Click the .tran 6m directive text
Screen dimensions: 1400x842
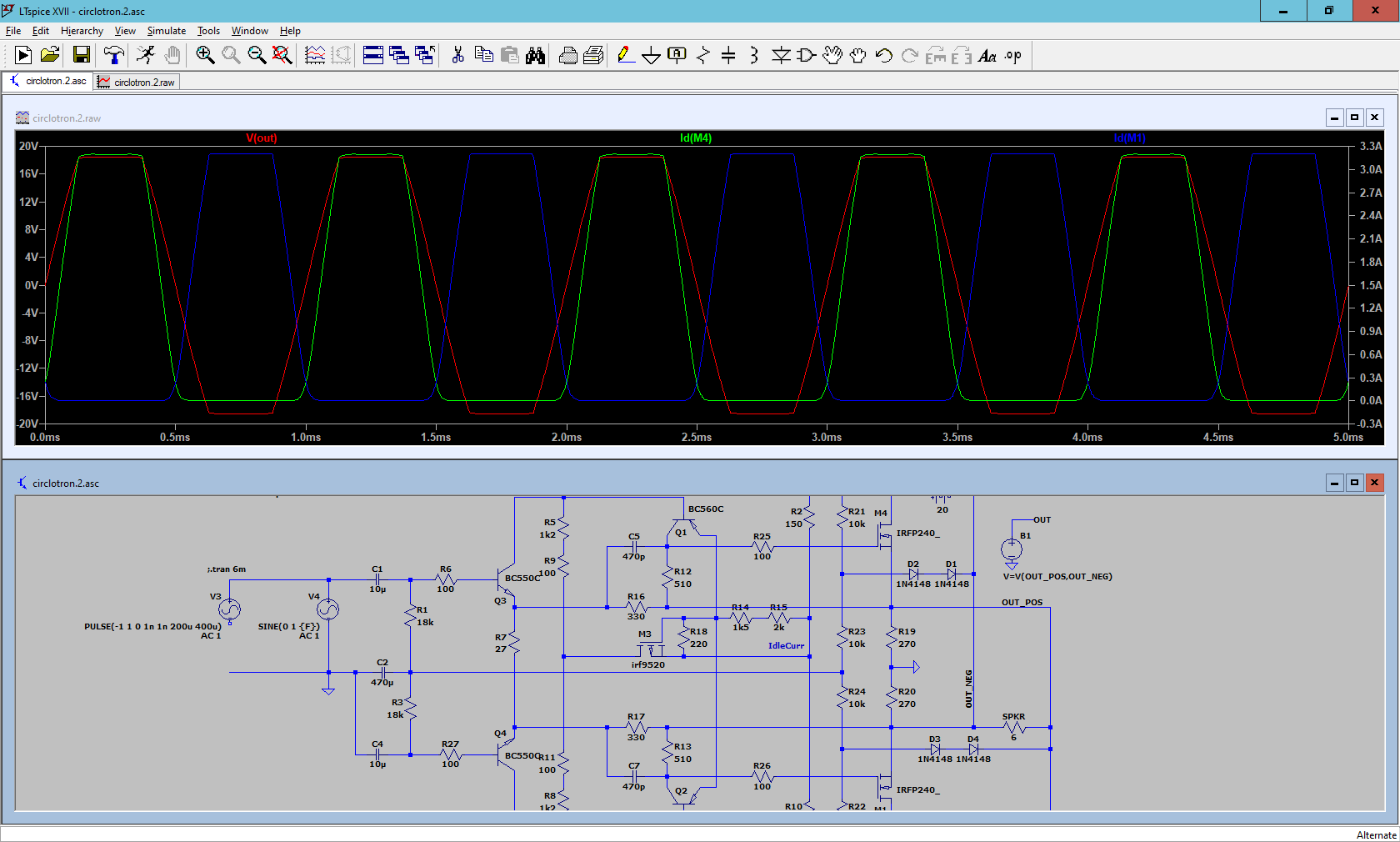(x=227, y=569)
